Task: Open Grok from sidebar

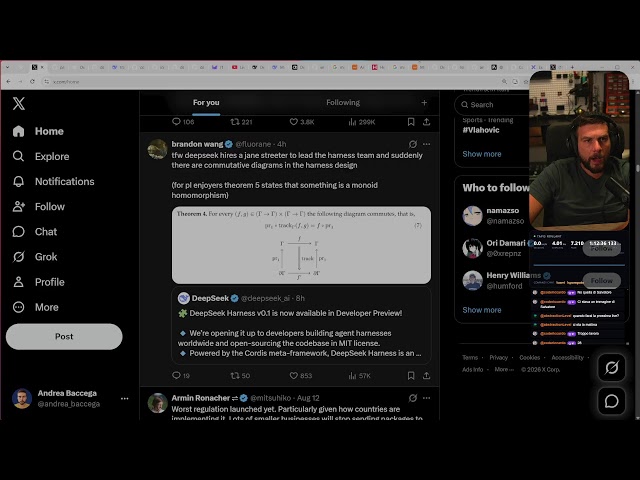Action: 35,257
